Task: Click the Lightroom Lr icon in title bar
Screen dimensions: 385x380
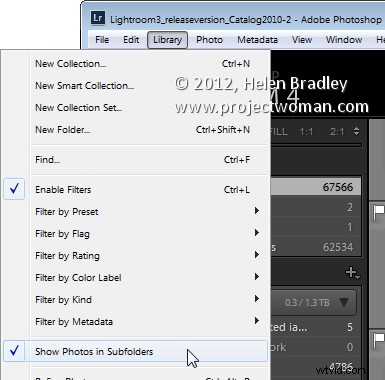Action: click(98, 18)
